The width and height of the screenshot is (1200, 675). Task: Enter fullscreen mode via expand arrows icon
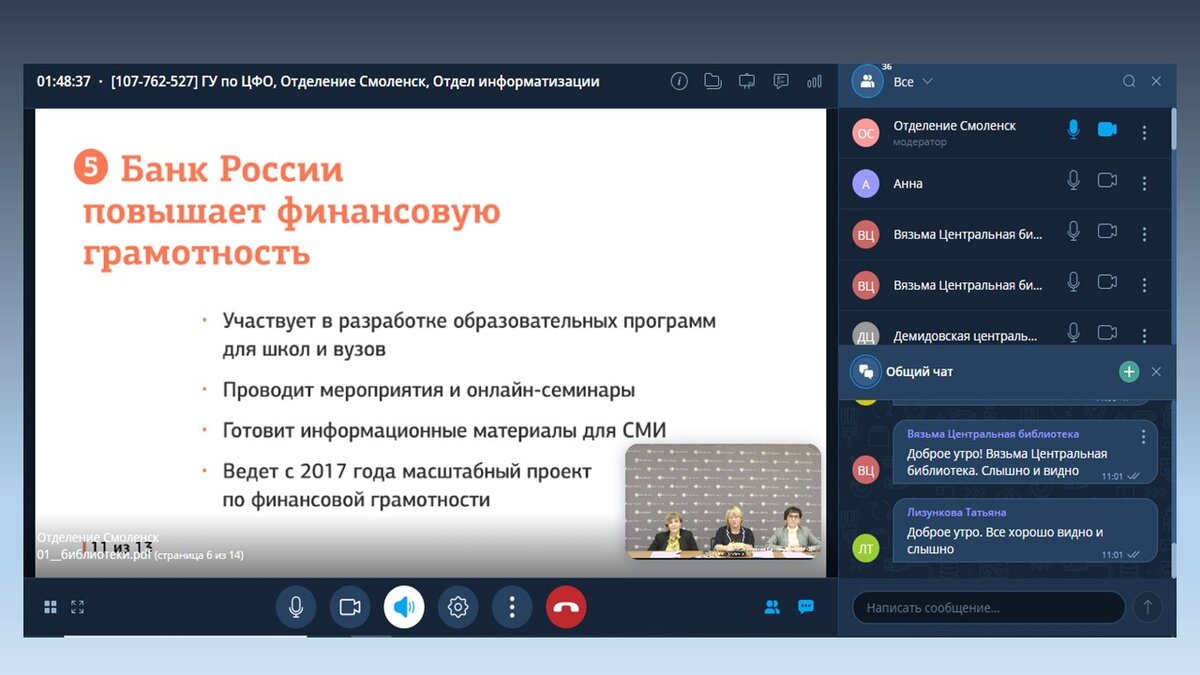pyautogui.click(x=78, y=607)
